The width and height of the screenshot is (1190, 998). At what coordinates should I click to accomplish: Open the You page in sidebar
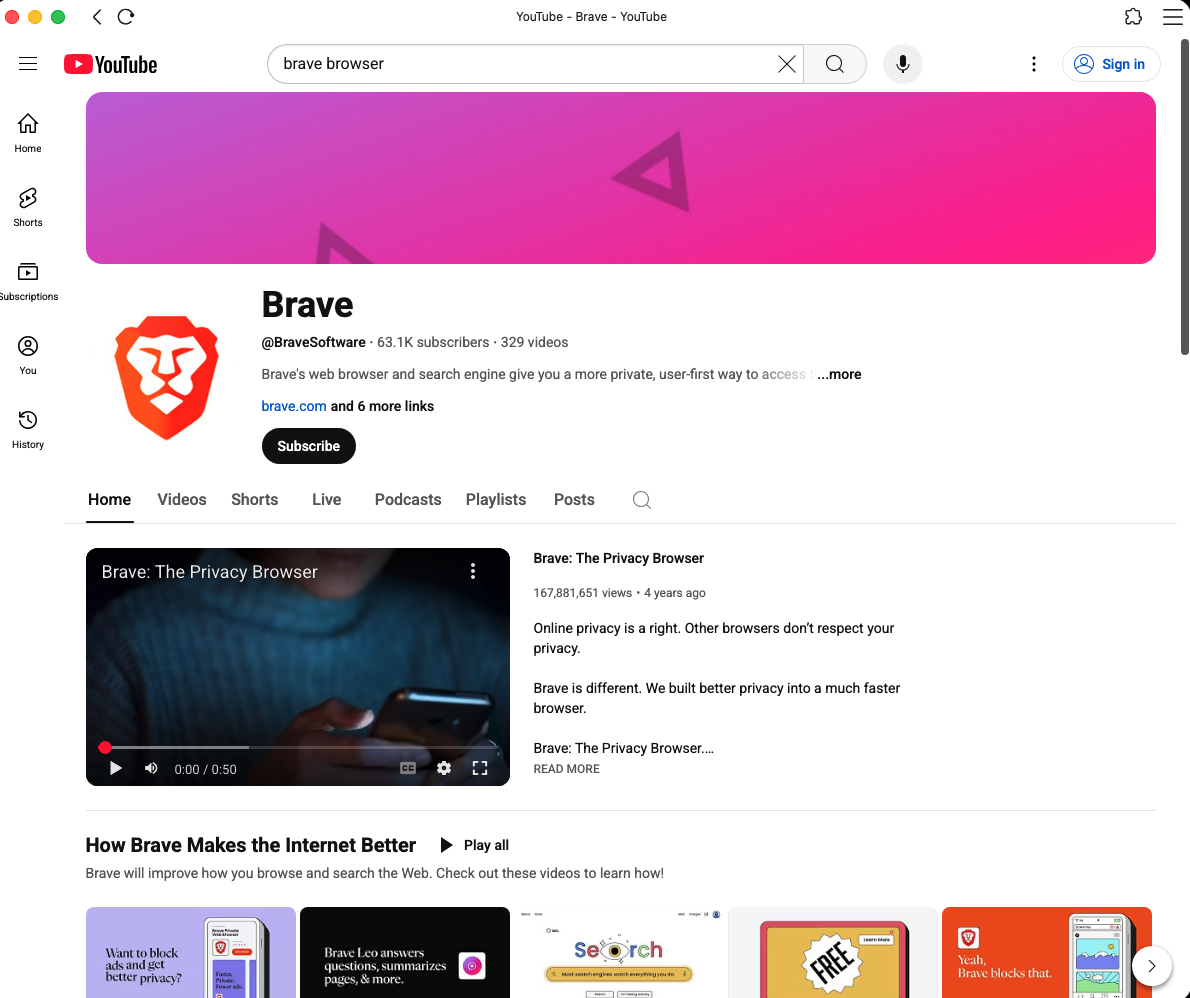[x=28, y=355]
